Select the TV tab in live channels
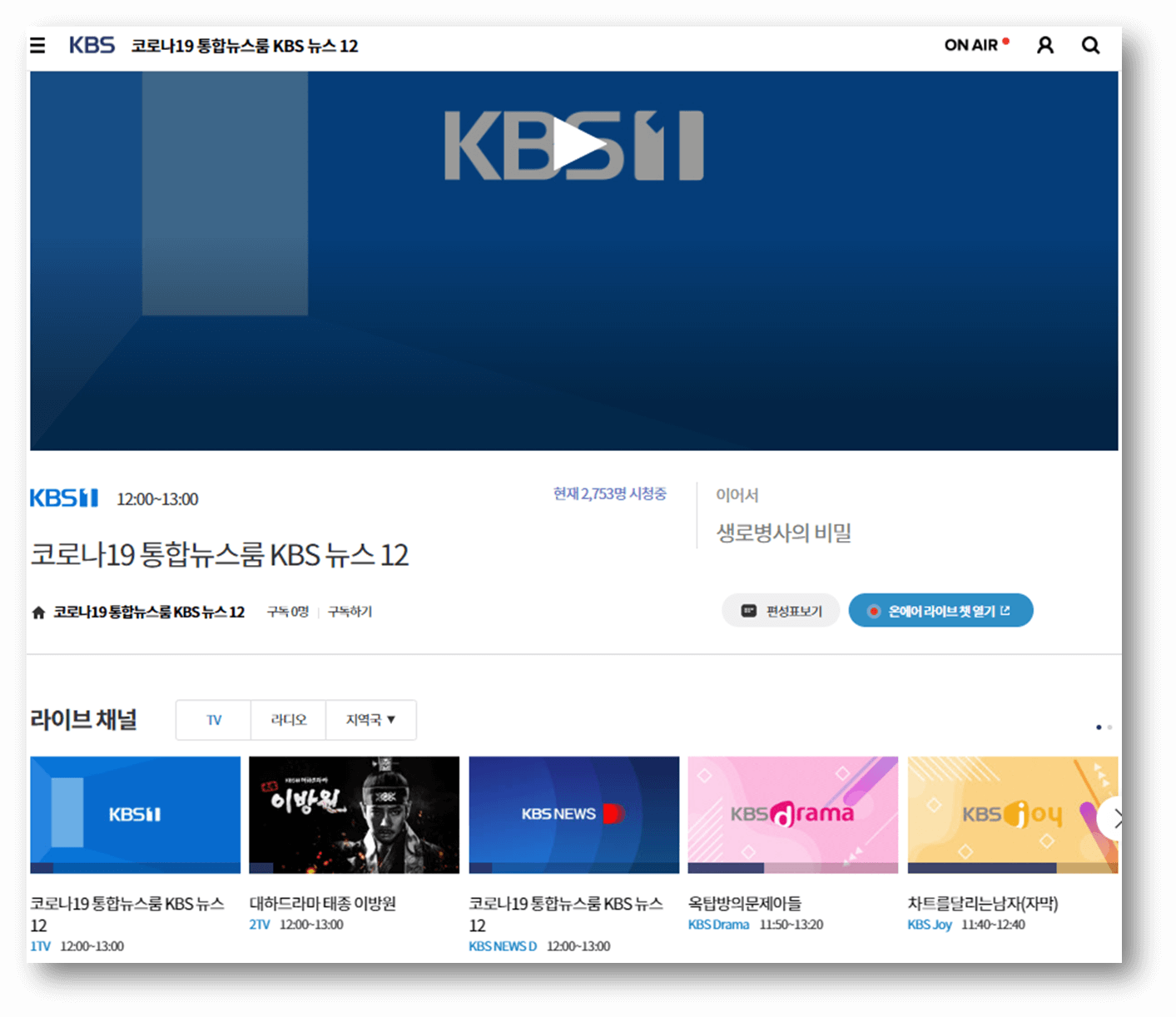 point(214,720)
